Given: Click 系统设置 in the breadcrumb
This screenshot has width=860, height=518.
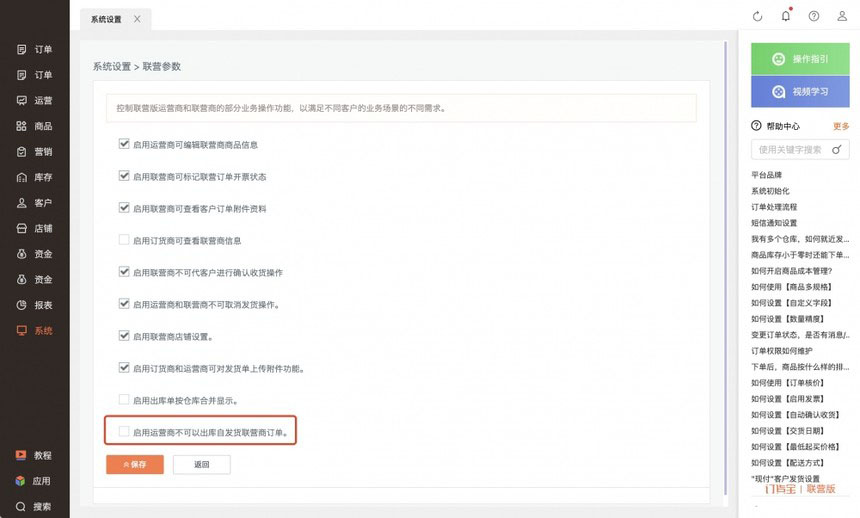Looking at the screenshot, I should coord(112,66).
